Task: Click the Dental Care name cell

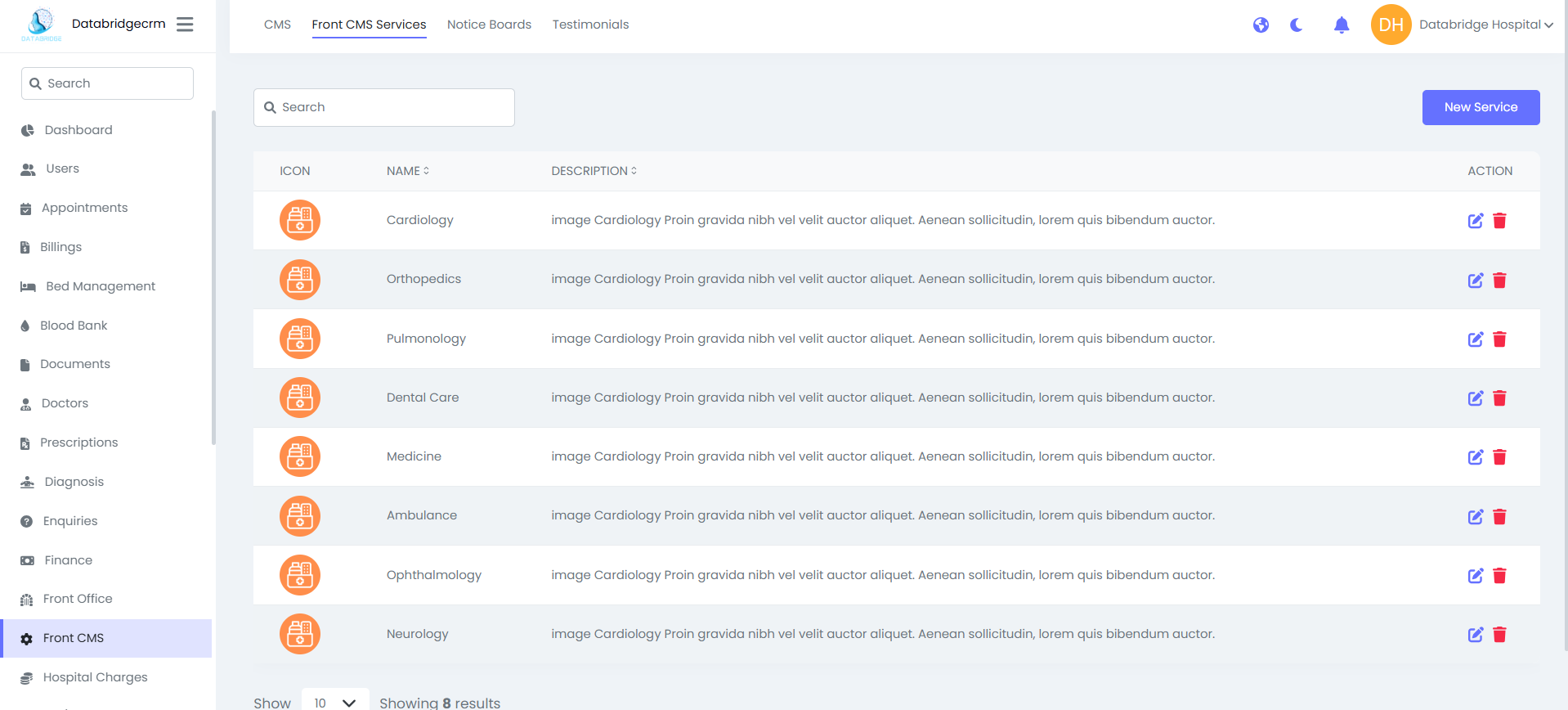Action: pos(423,398)
